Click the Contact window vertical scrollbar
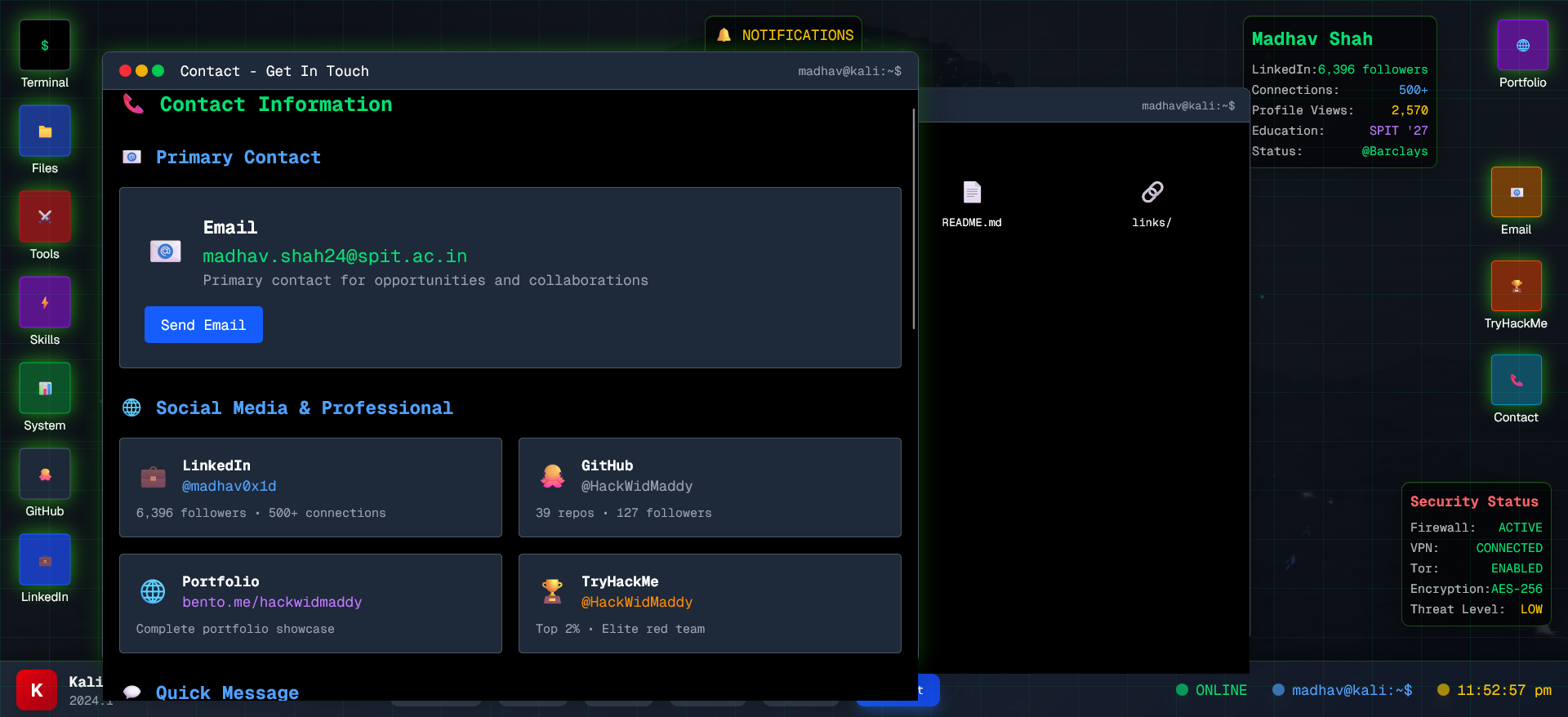Screen dimensions: 1568x717 pyautogui.click(x=914, y=219)
